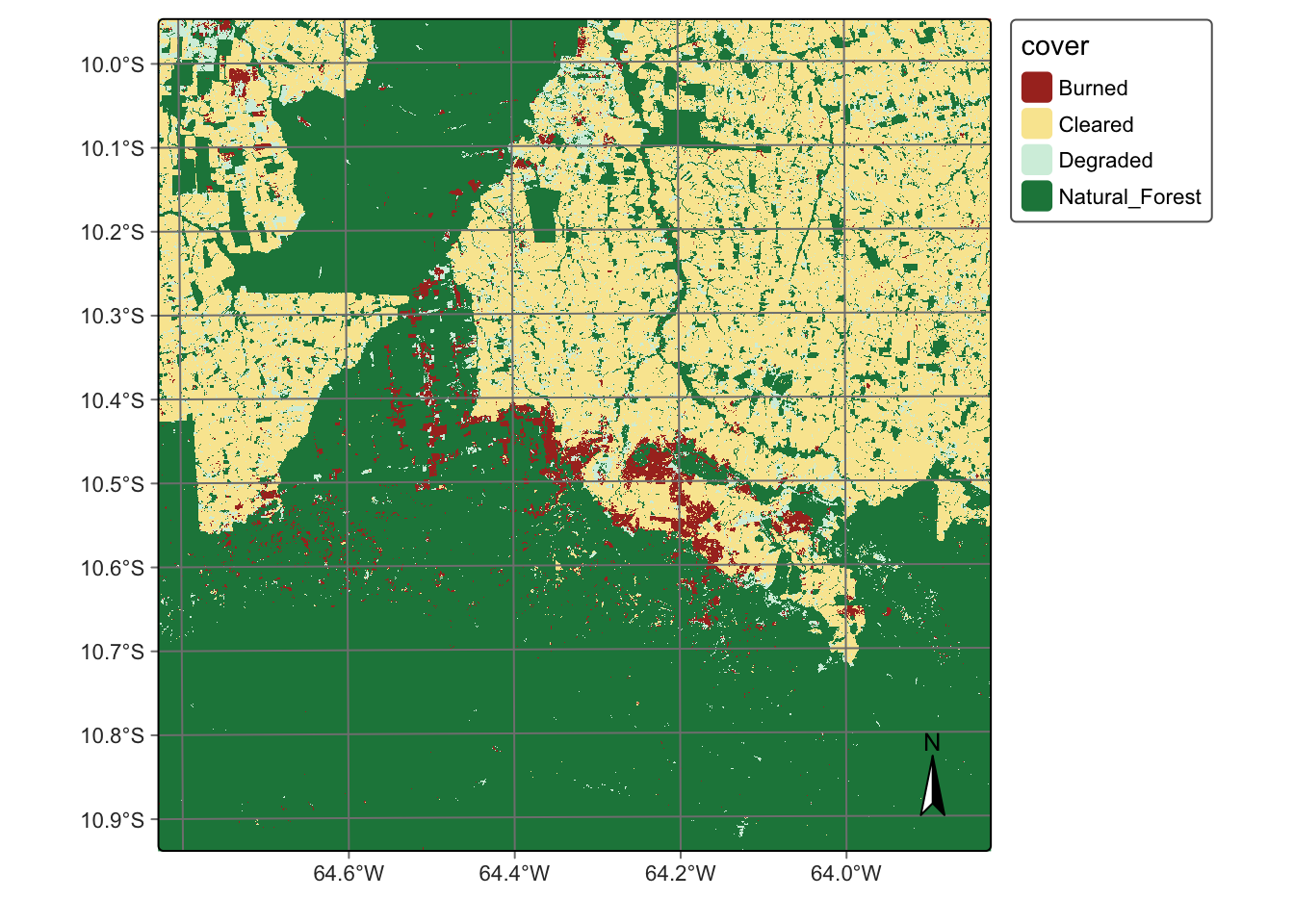This screenshot has width=1294, height=924.
Task: Select the 'Degraded' legend label
Action: [x=1105, y=160]
